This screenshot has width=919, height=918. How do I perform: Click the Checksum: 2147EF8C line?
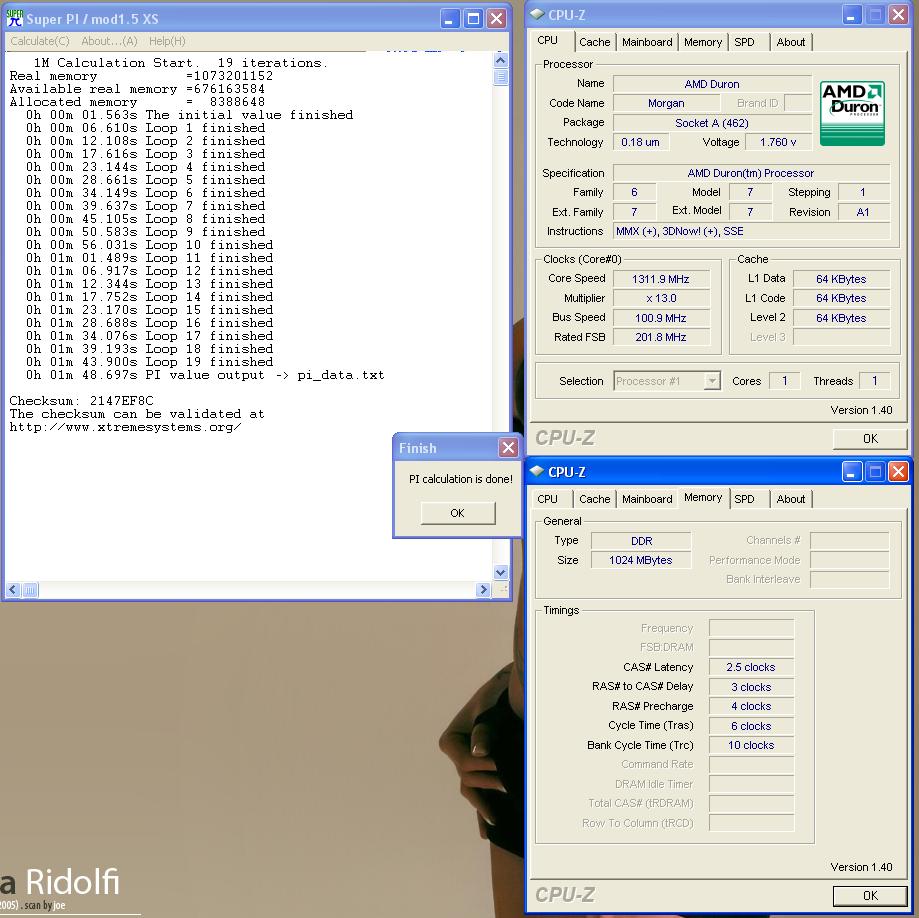pos(81,401)
